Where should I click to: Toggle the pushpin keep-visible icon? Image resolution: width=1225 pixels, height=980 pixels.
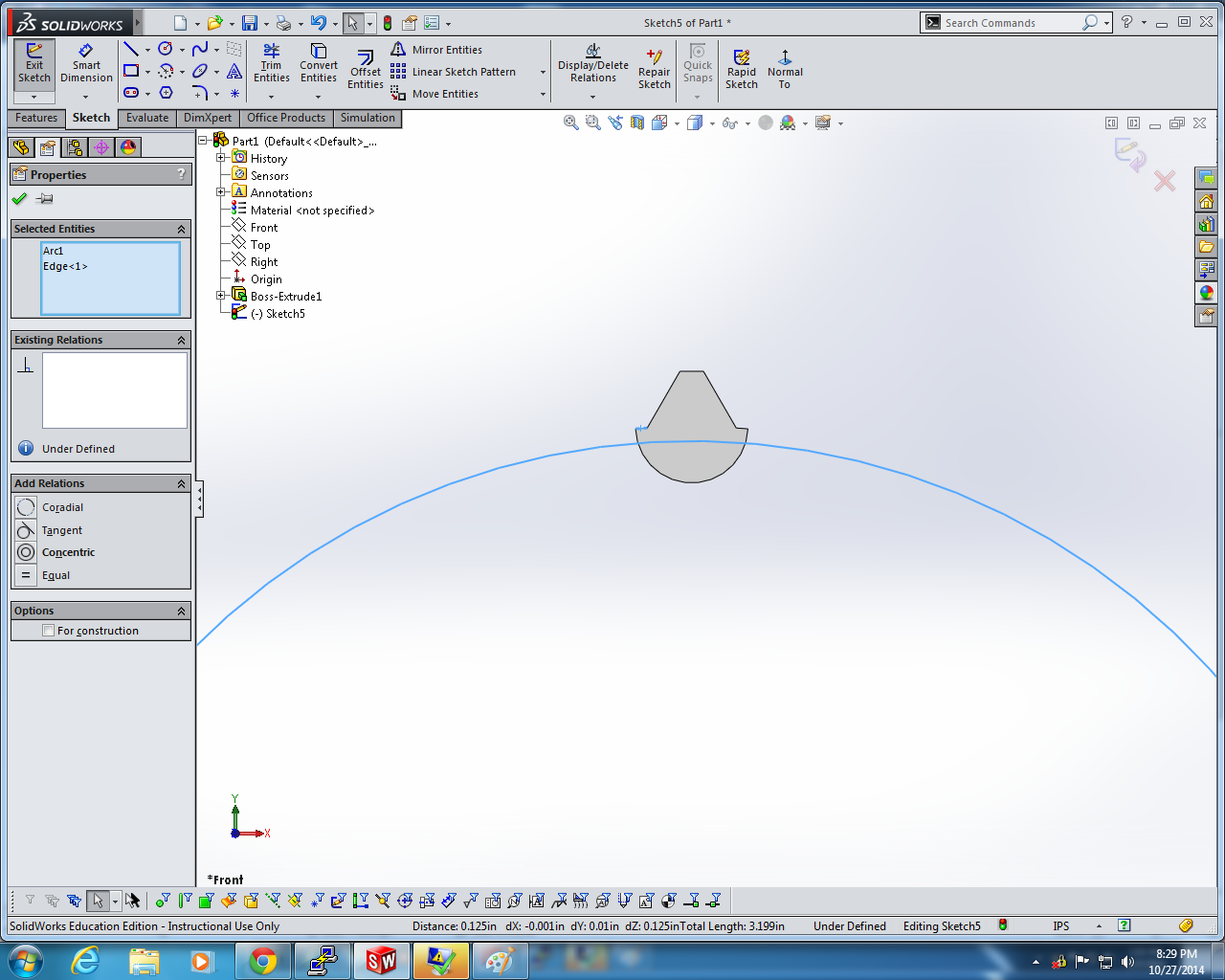pyautogui.click(x=44, y=199)
